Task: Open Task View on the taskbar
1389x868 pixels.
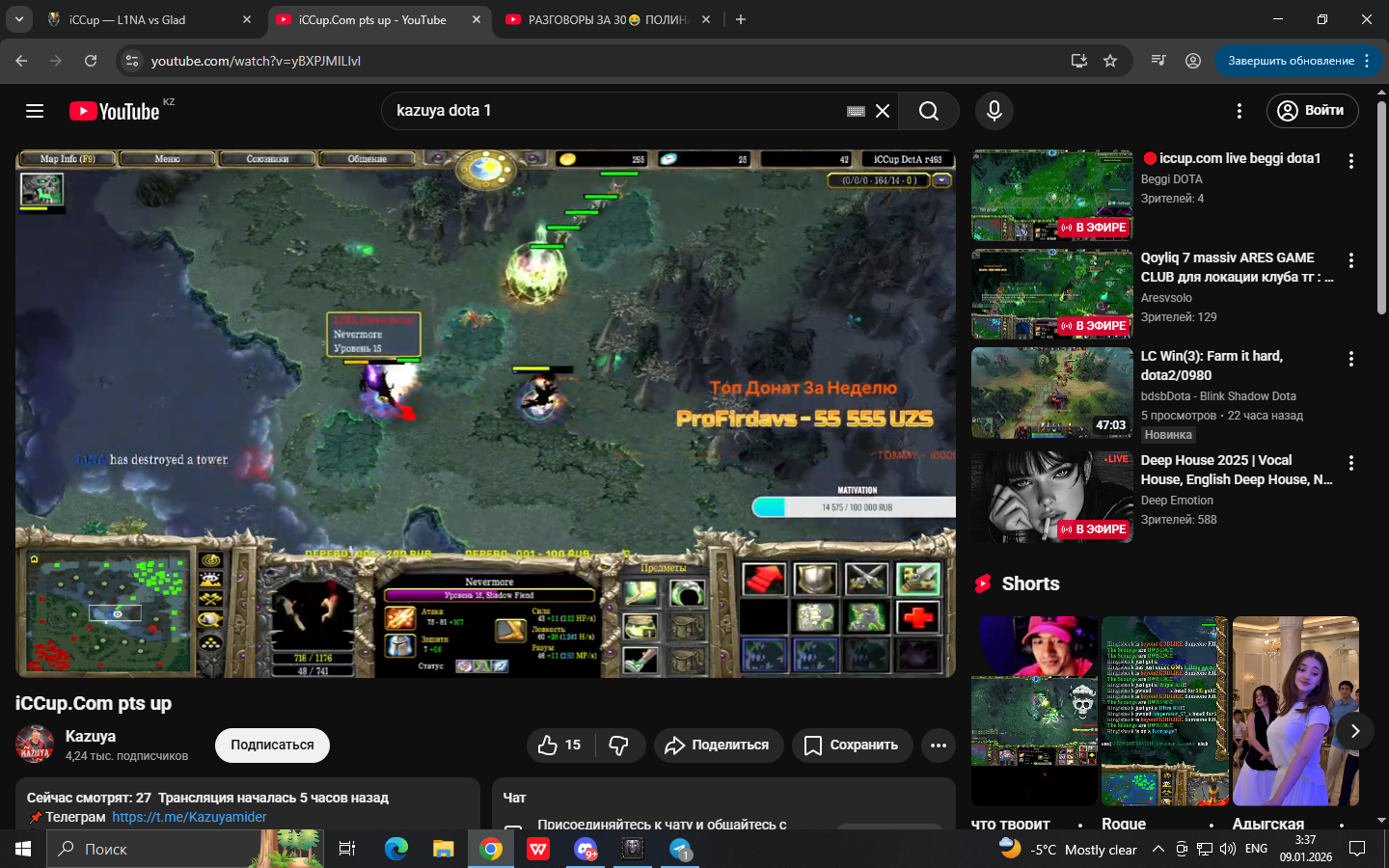Action: point(347,849)
